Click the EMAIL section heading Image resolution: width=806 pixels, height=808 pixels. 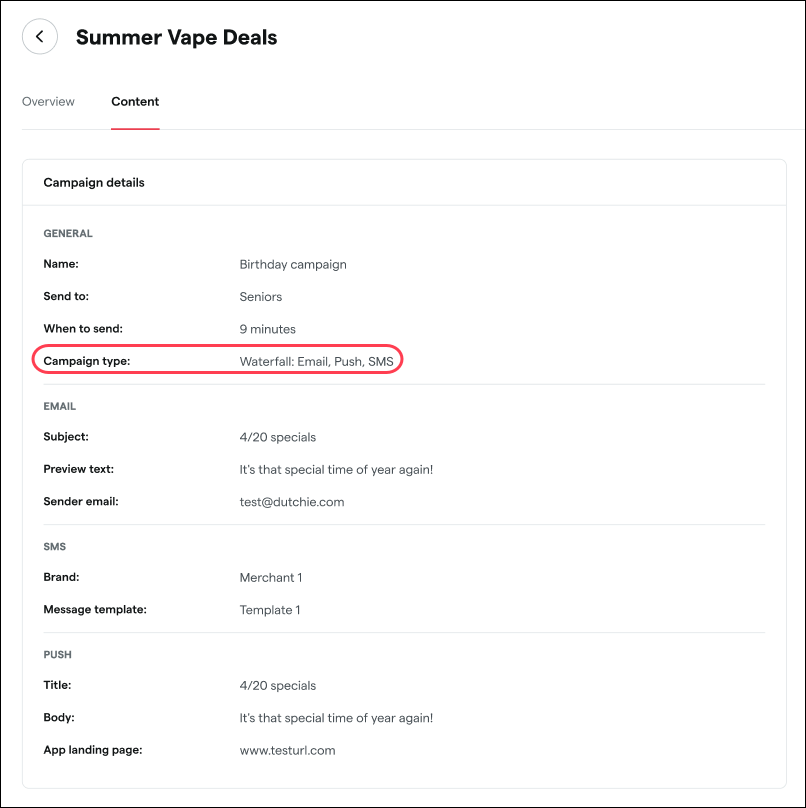(60, 407)
